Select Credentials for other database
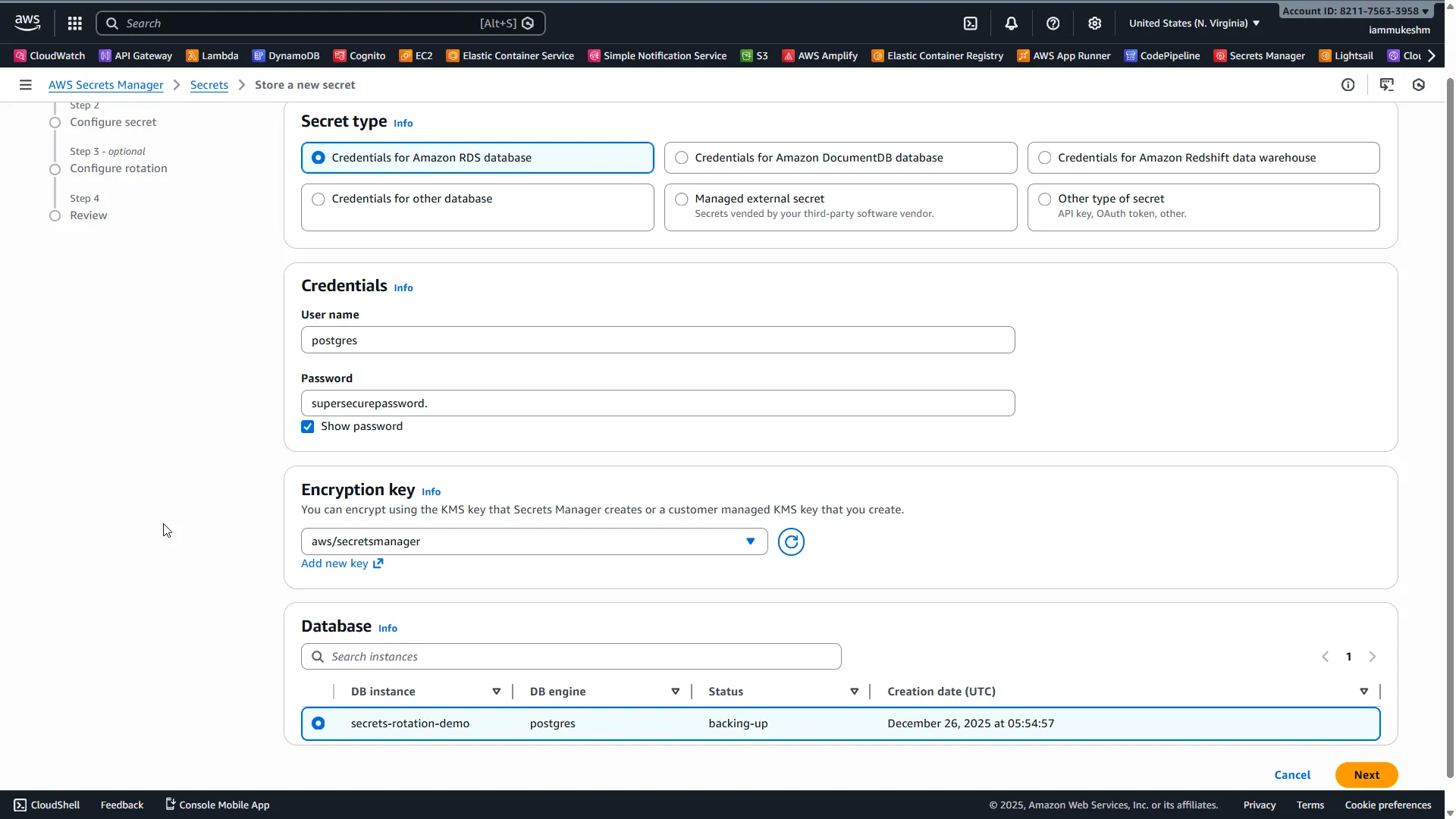This screenshot has width=1456, height=819. point(318,199)
